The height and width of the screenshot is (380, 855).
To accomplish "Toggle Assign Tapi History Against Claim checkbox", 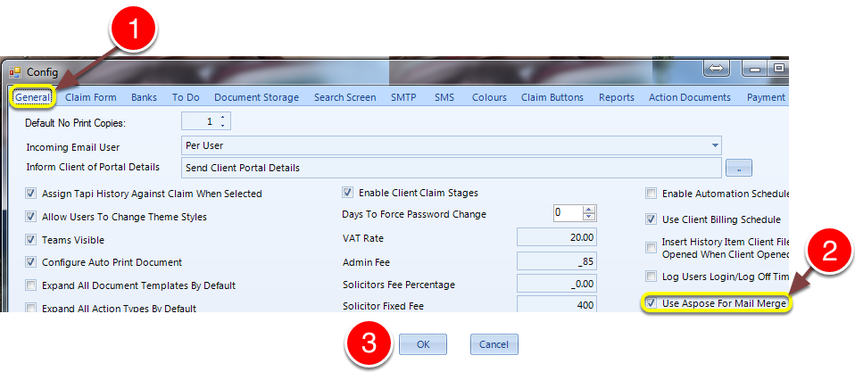I will pos(31,194).
